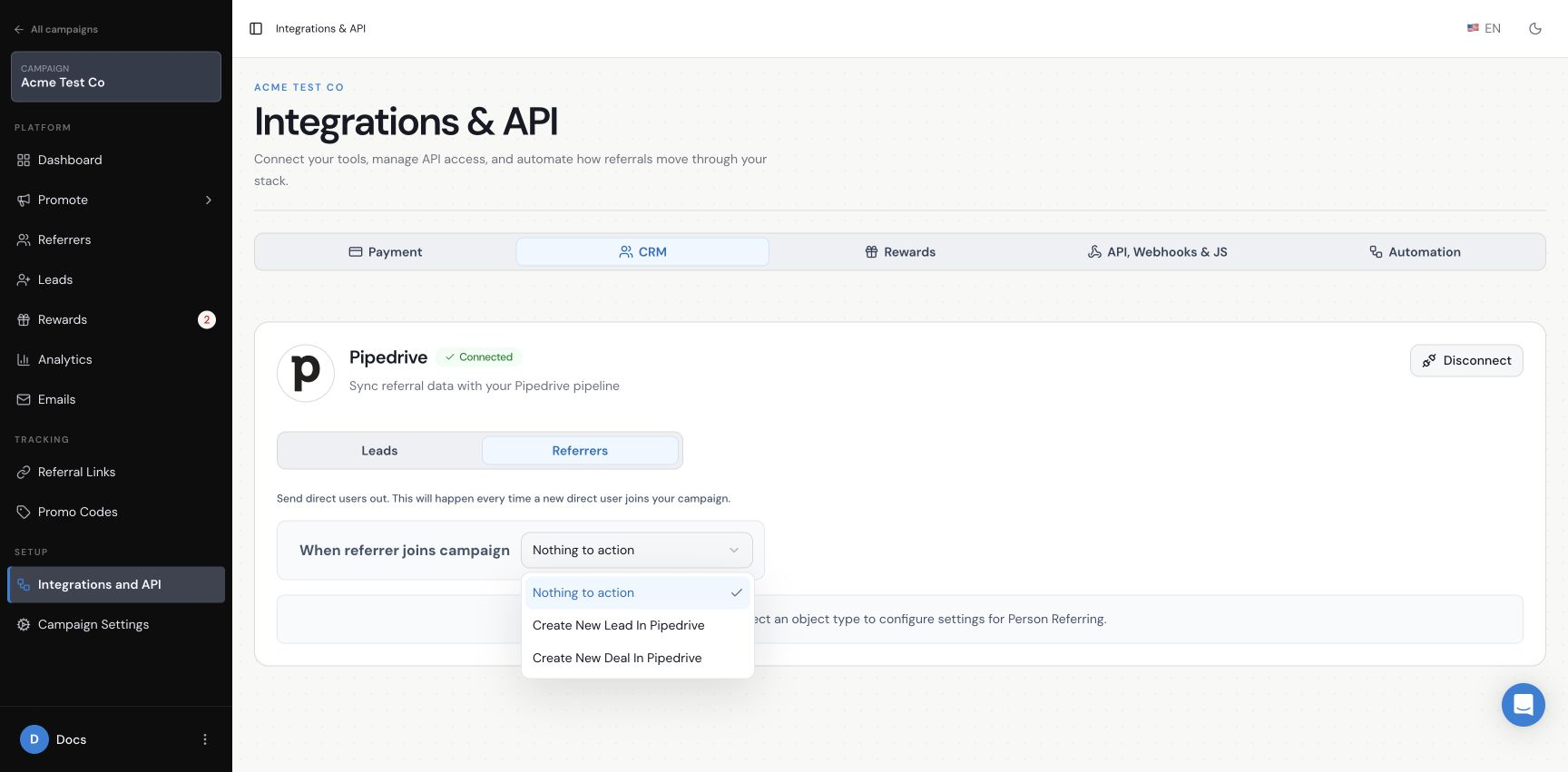1568x772 pixels.
Task: Switch to dark mode moon icon
Action: coord(1535,29)
